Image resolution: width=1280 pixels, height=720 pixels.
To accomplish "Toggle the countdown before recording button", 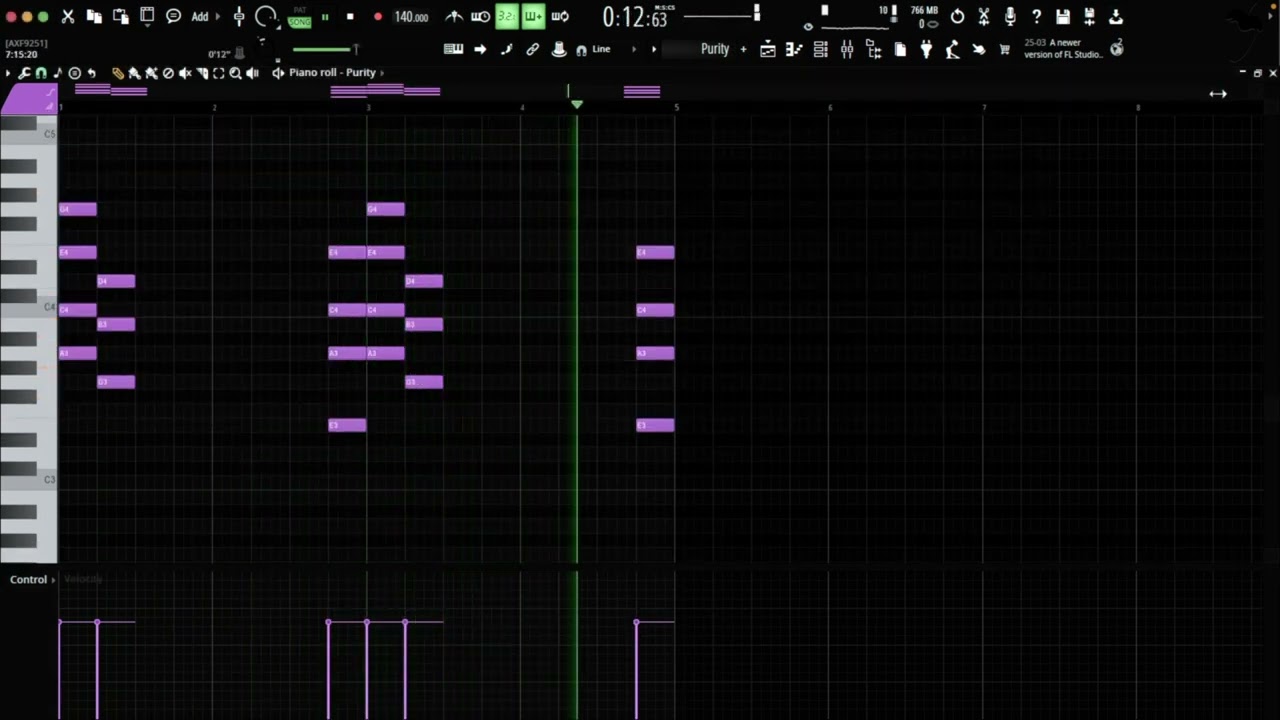I will (x=507, y=17).
